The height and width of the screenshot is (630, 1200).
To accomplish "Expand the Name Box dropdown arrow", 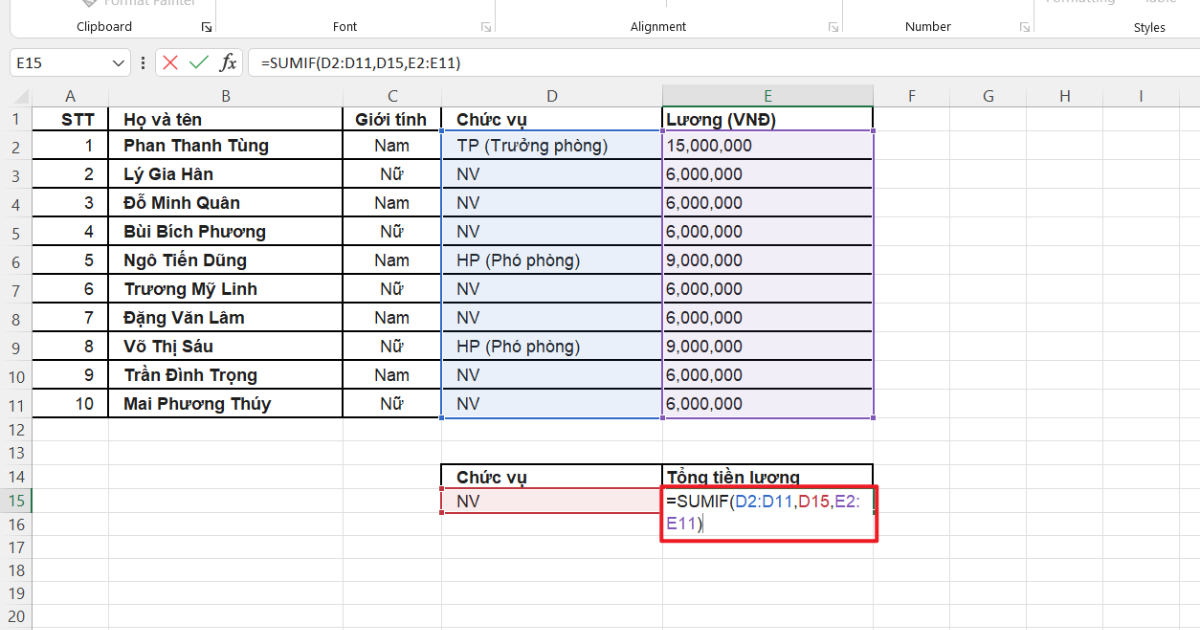I will tap(119, 62).
